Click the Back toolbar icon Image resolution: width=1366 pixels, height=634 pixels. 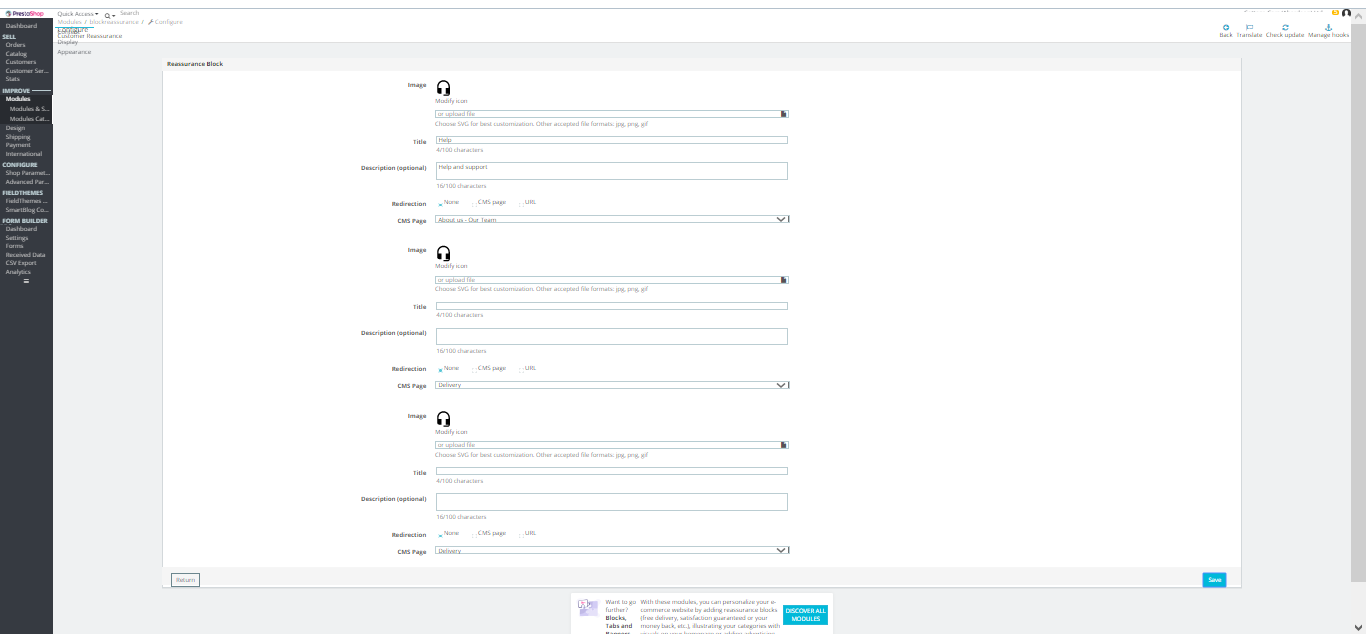pos(1226,28)
